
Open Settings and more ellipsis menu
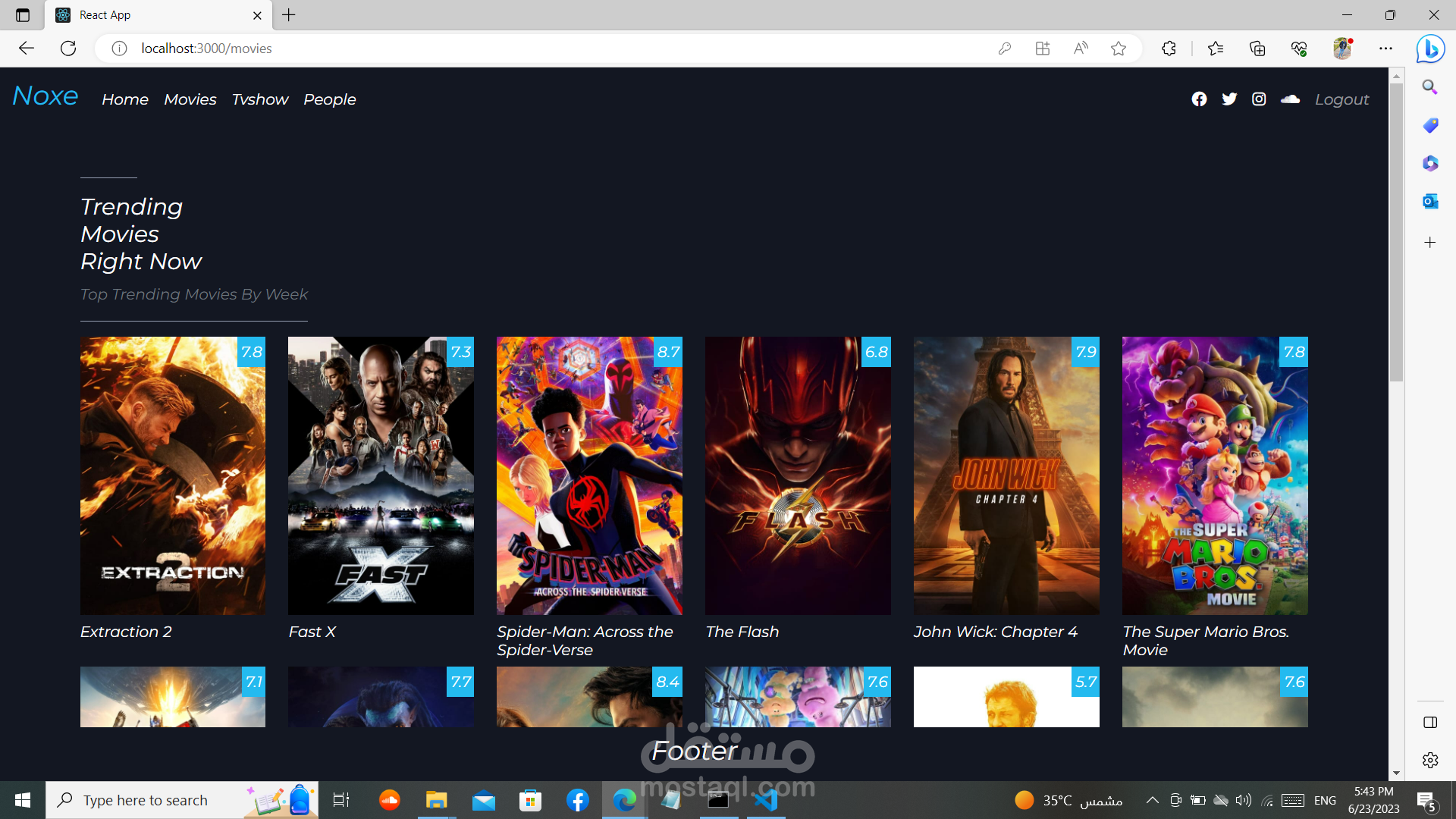coord(1385,49)
